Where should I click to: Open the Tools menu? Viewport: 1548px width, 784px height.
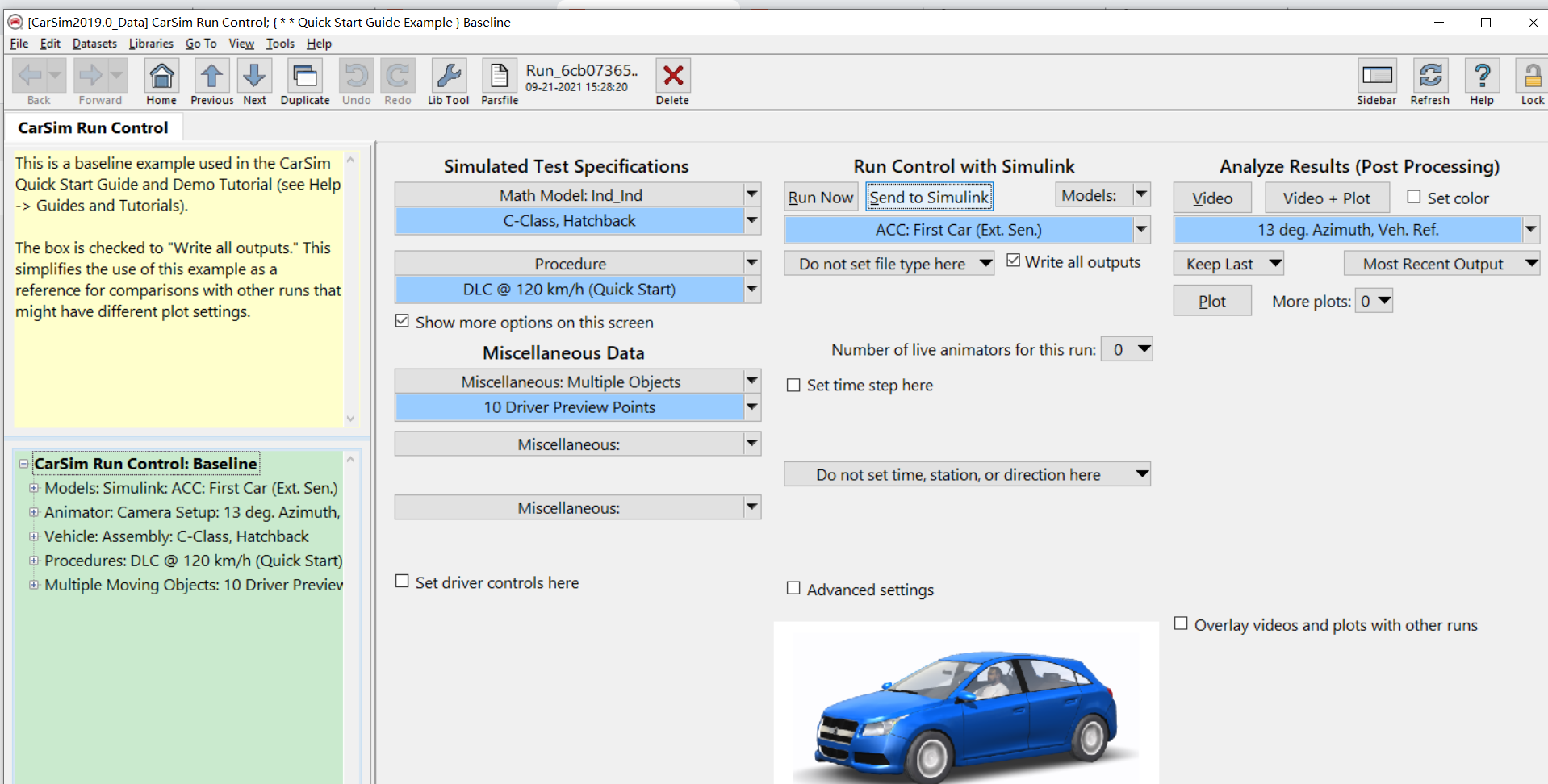pyautogui.click(x=280, y=44)
